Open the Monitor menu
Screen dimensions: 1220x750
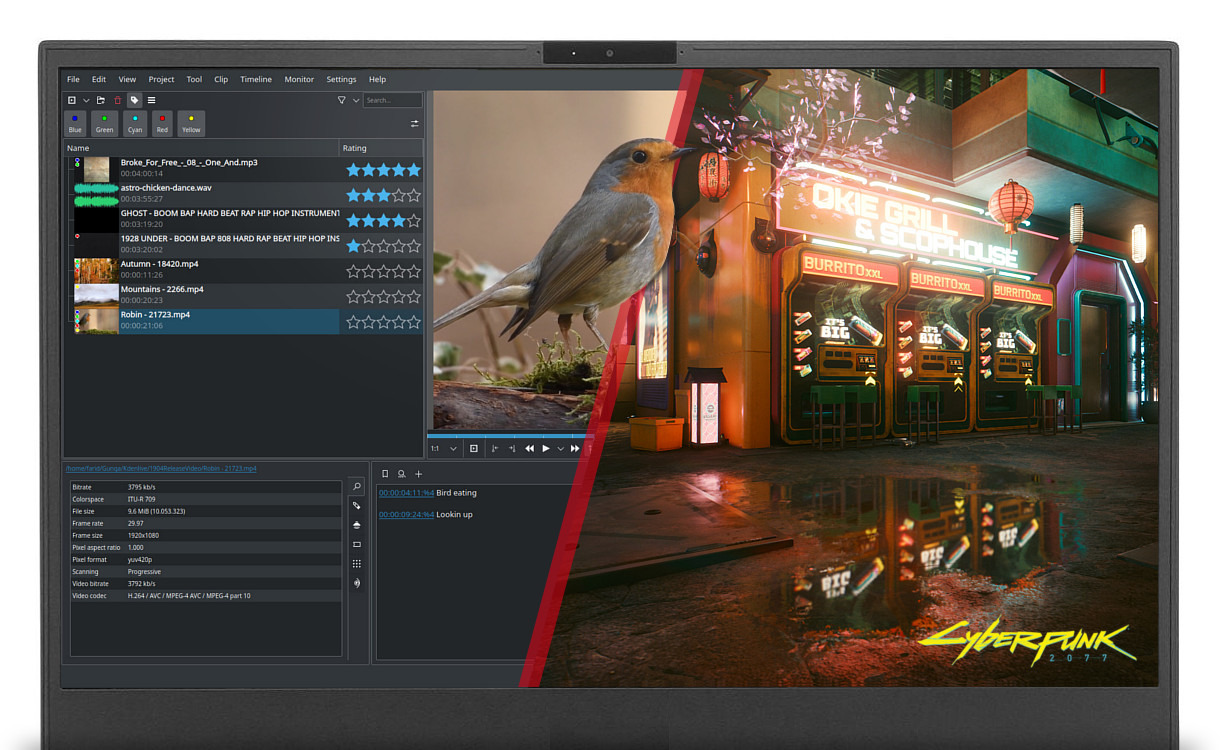[299, 79]
